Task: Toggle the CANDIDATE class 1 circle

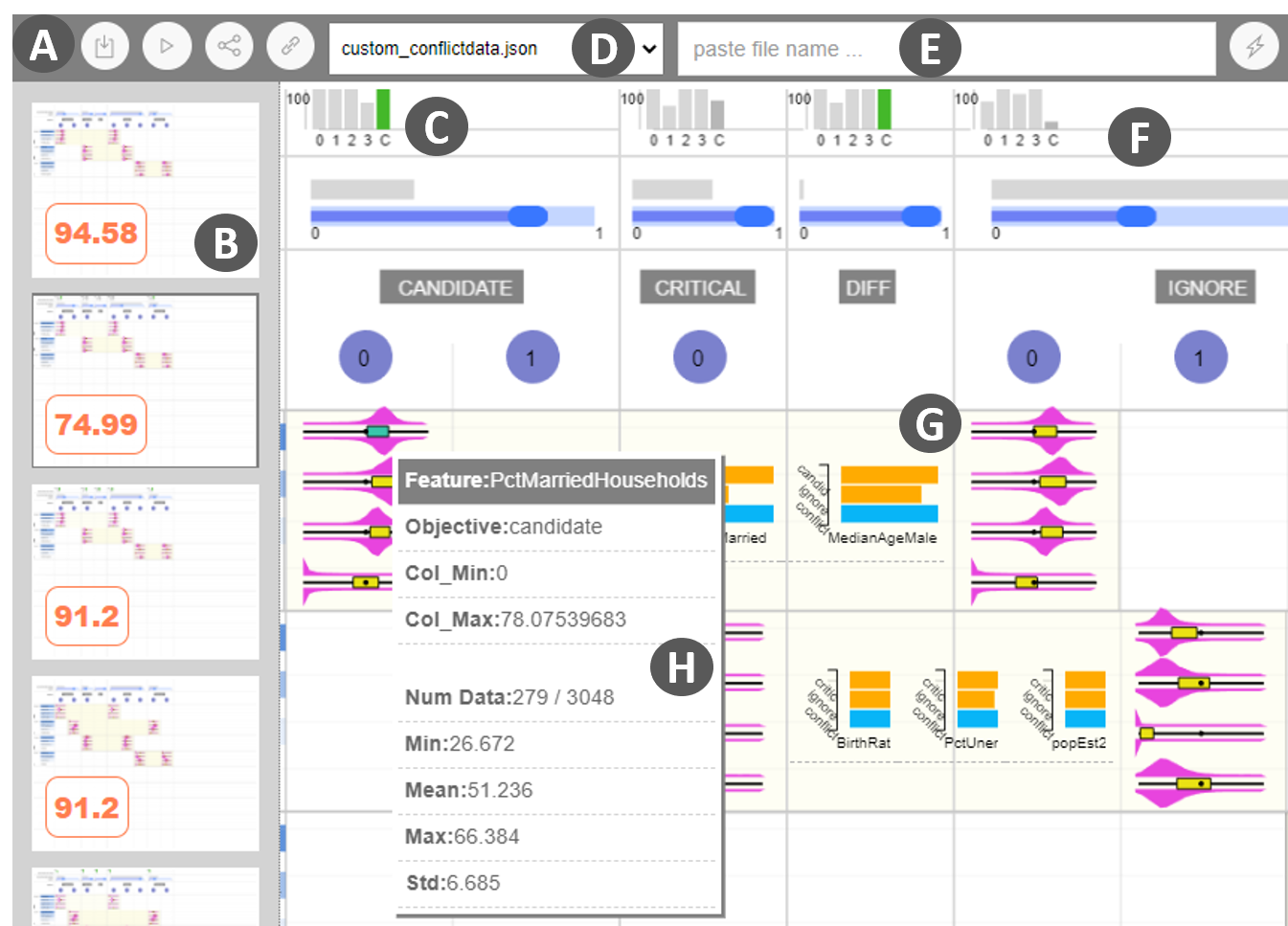Action: click(531, 357)
